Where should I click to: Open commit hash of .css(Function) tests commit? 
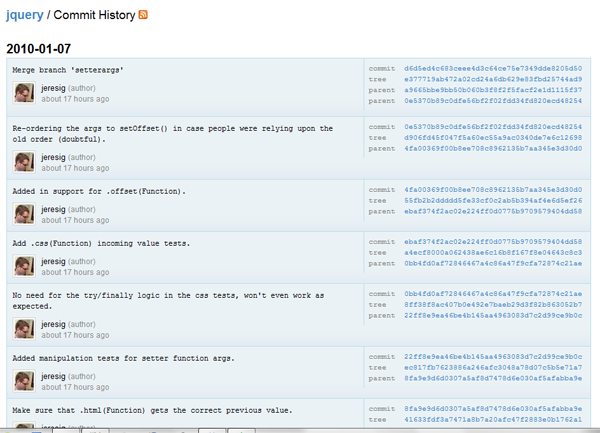point(493,242)
